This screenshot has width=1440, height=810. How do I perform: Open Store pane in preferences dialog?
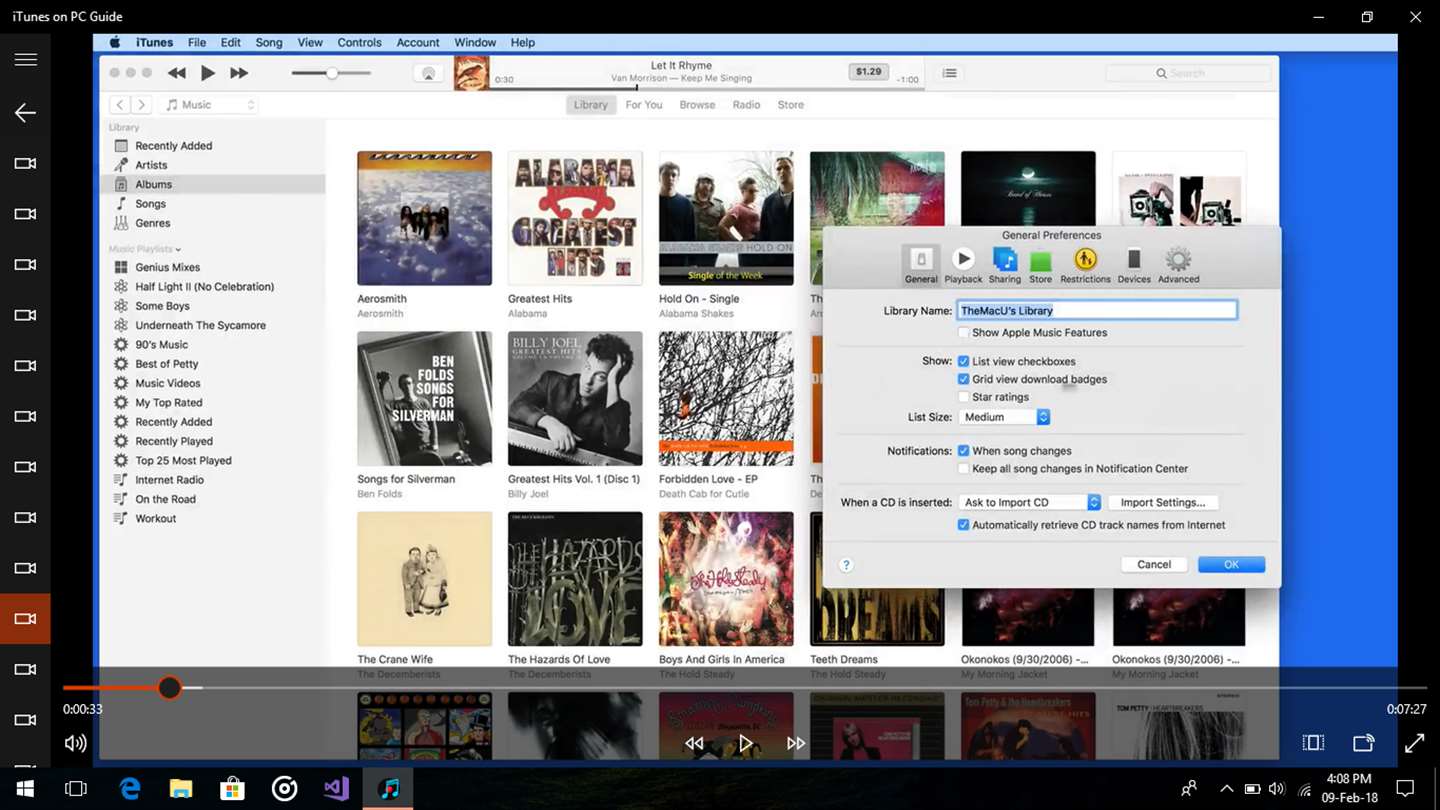click(1041, 266)
